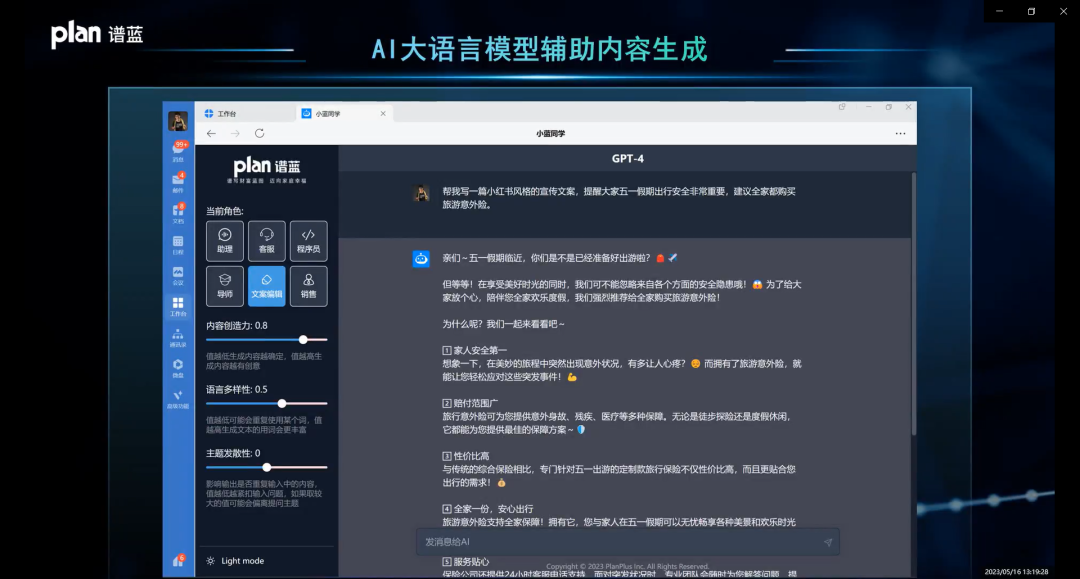Click the user avatar beside the prompt
This screenshot has width=1080, height=579.
422,193
